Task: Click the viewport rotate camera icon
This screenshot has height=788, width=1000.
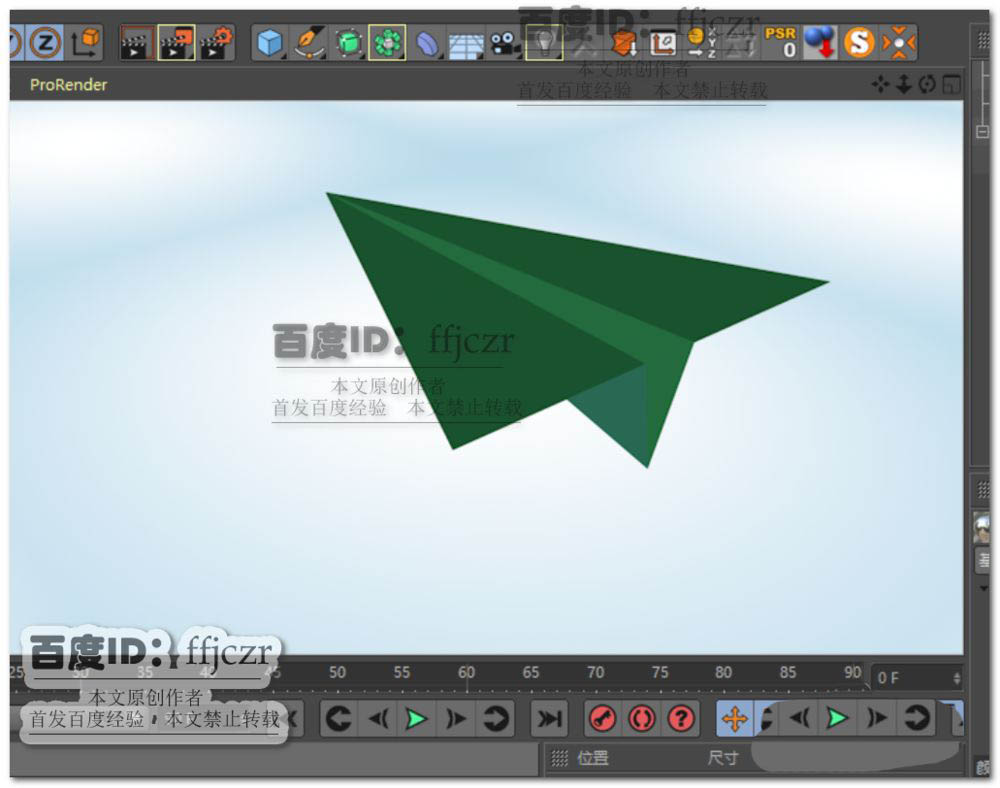Action: (x=927, y=84)
